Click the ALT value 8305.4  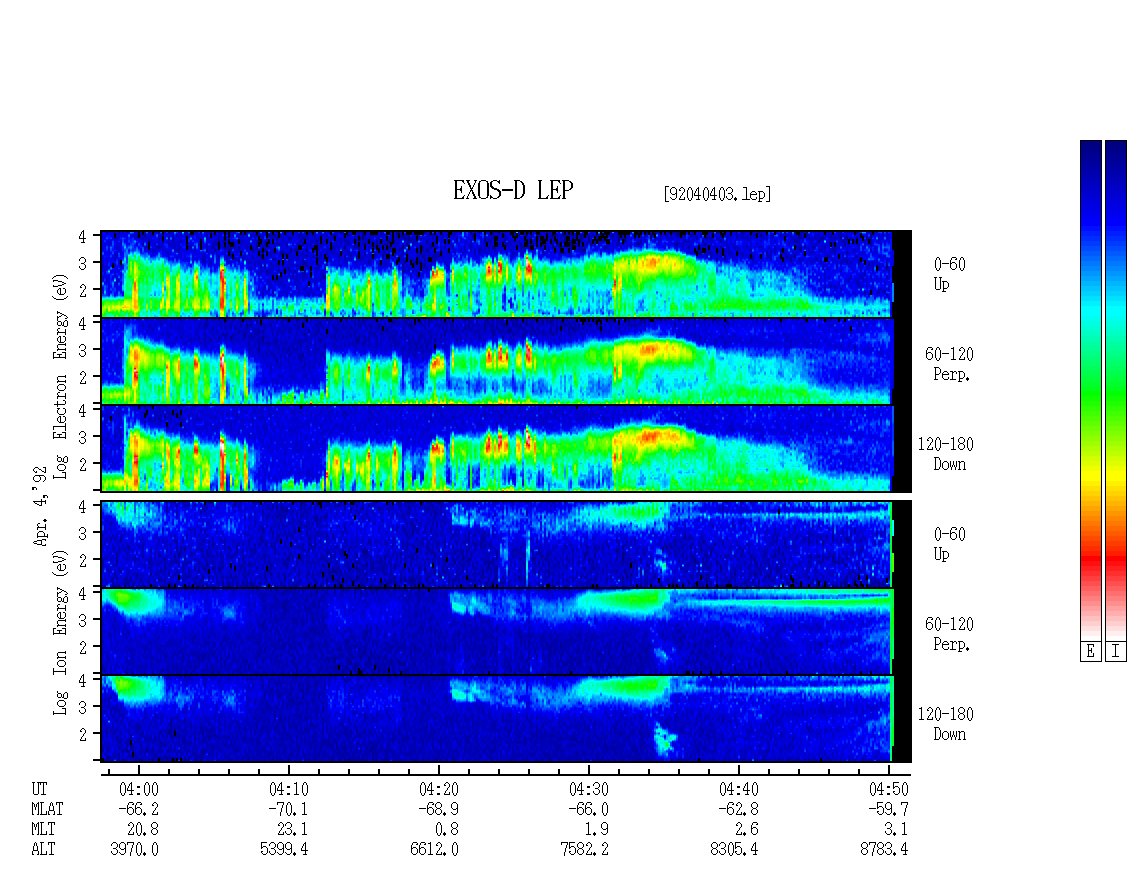coord(734,850)
